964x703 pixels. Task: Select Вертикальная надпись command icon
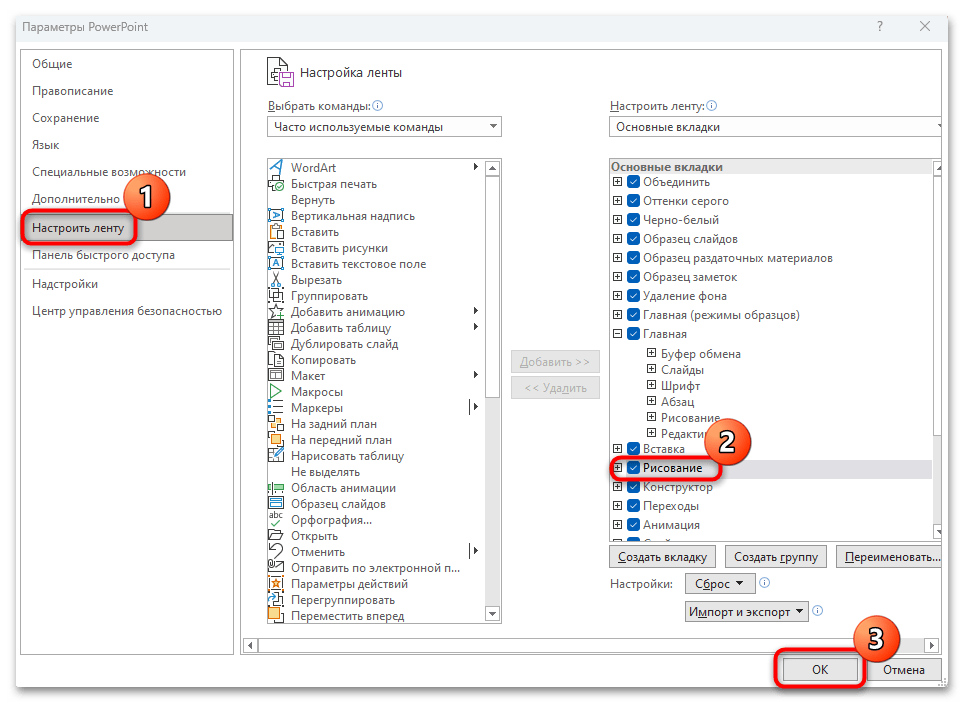(276, 215)
